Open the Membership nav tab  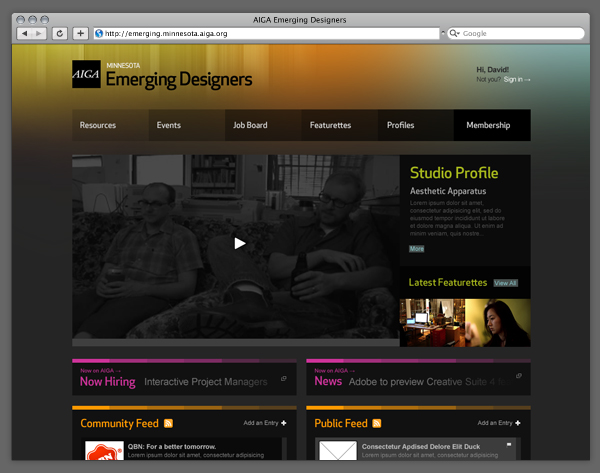(492, 125)
